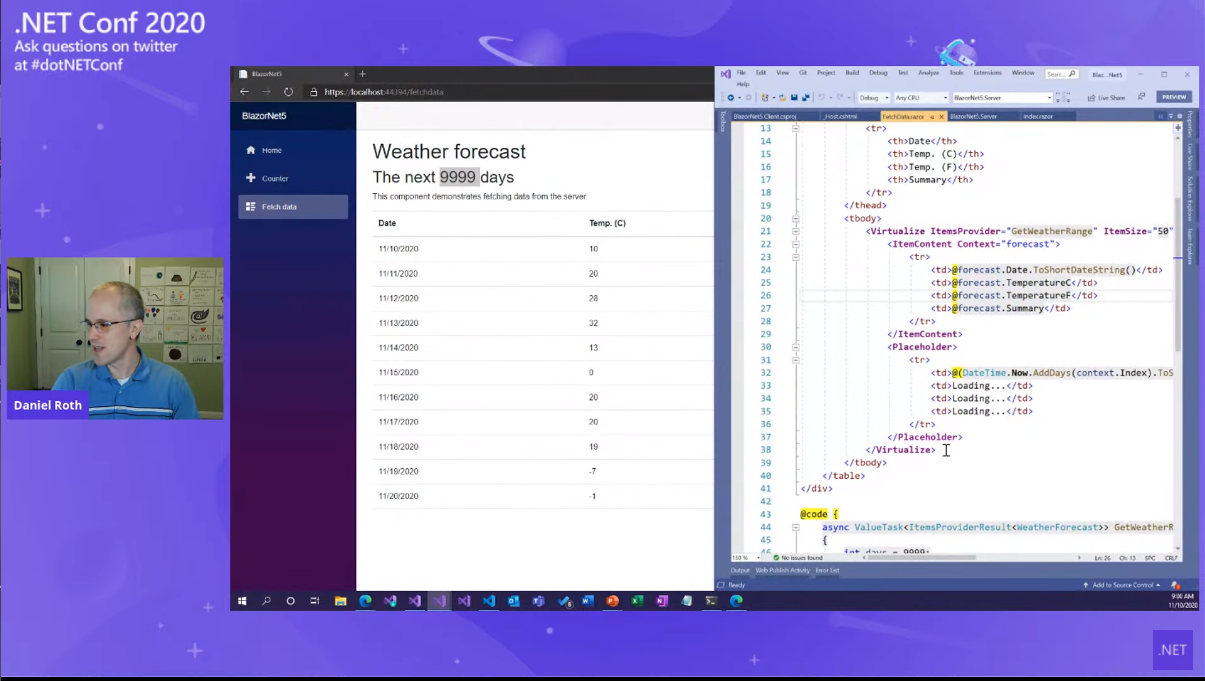Switch to the BlazorNet5.Server editor tab
This screenshot has height=681, width=1205.
[973, 116]
